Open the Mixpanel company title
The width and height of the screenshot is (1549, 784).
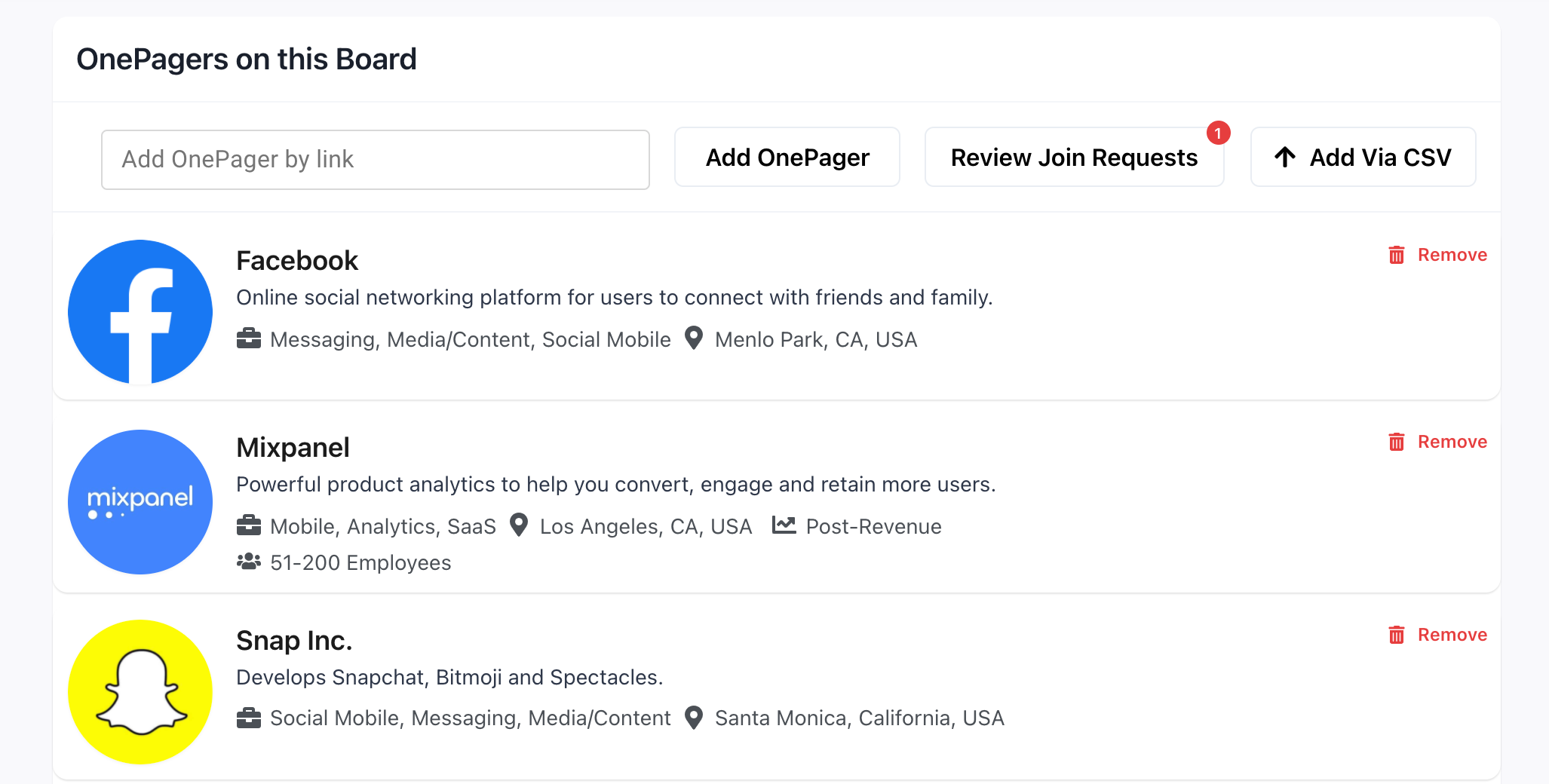coord(293,448)
